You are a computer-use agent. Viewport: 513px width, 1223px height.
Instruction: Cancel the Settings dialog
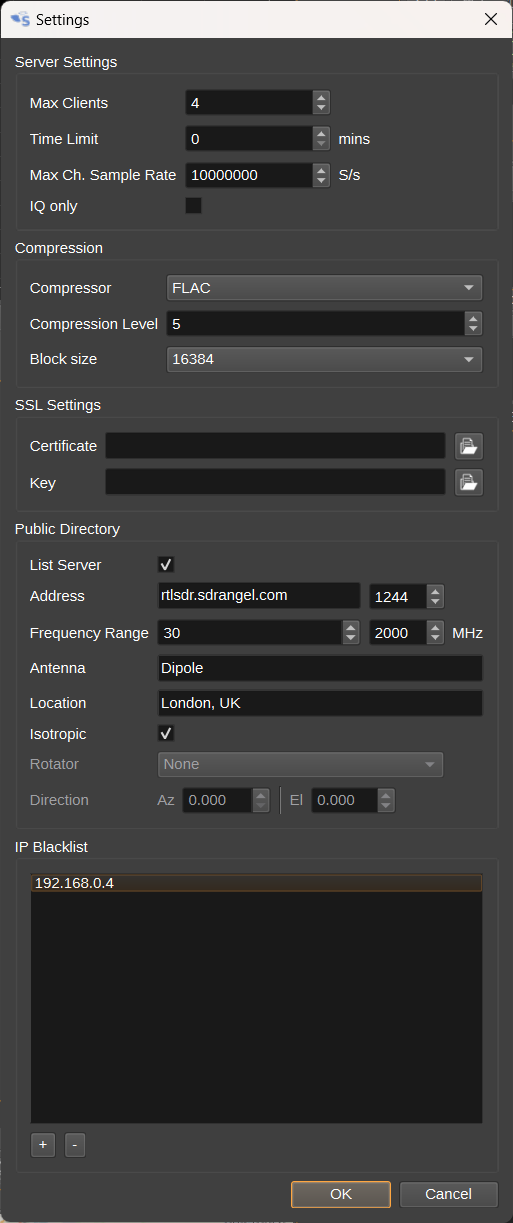[x=449, y=1194]
